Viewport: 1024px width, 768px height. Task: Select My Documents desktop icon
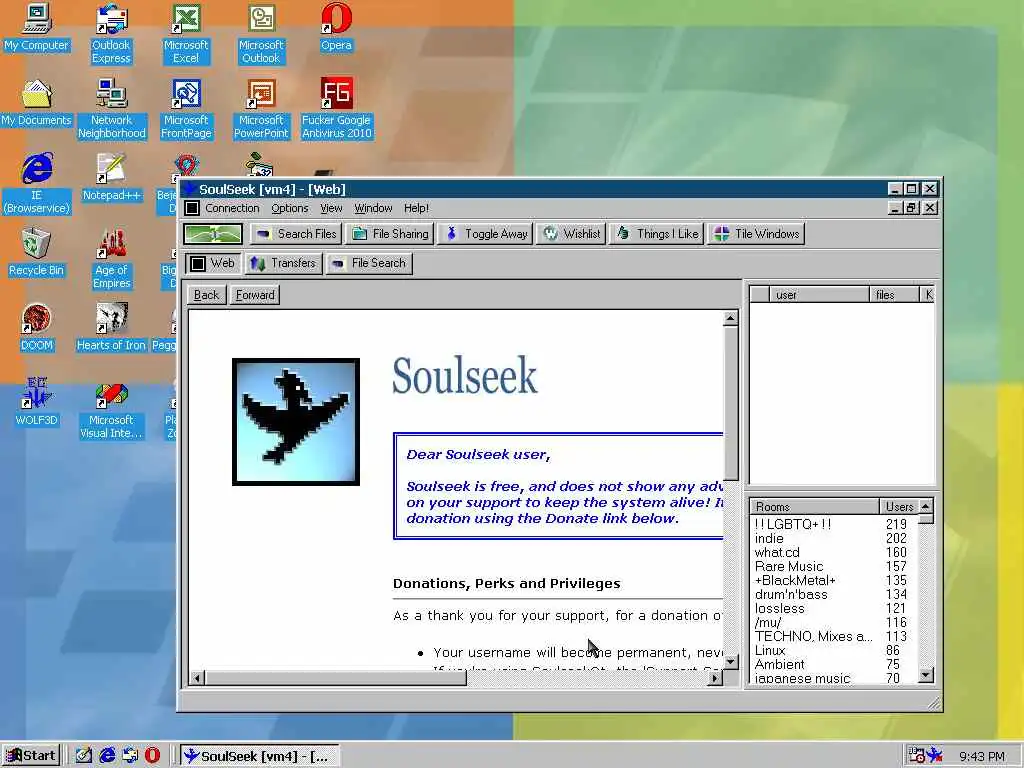[x=37, y=103]
